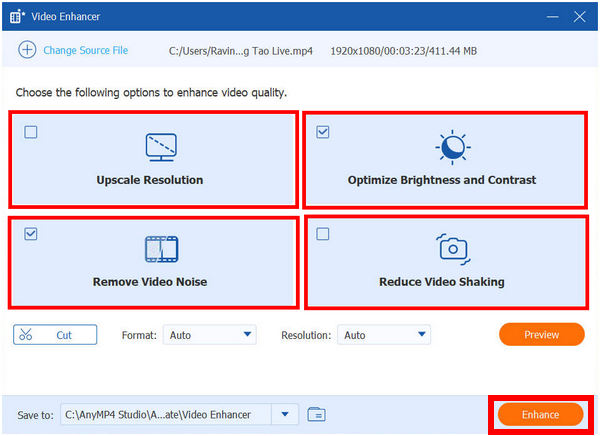Screen dimensions: 600x436
Task: Click the orange Enhance button
Action: pyautogui.click(x=540, y=415)
